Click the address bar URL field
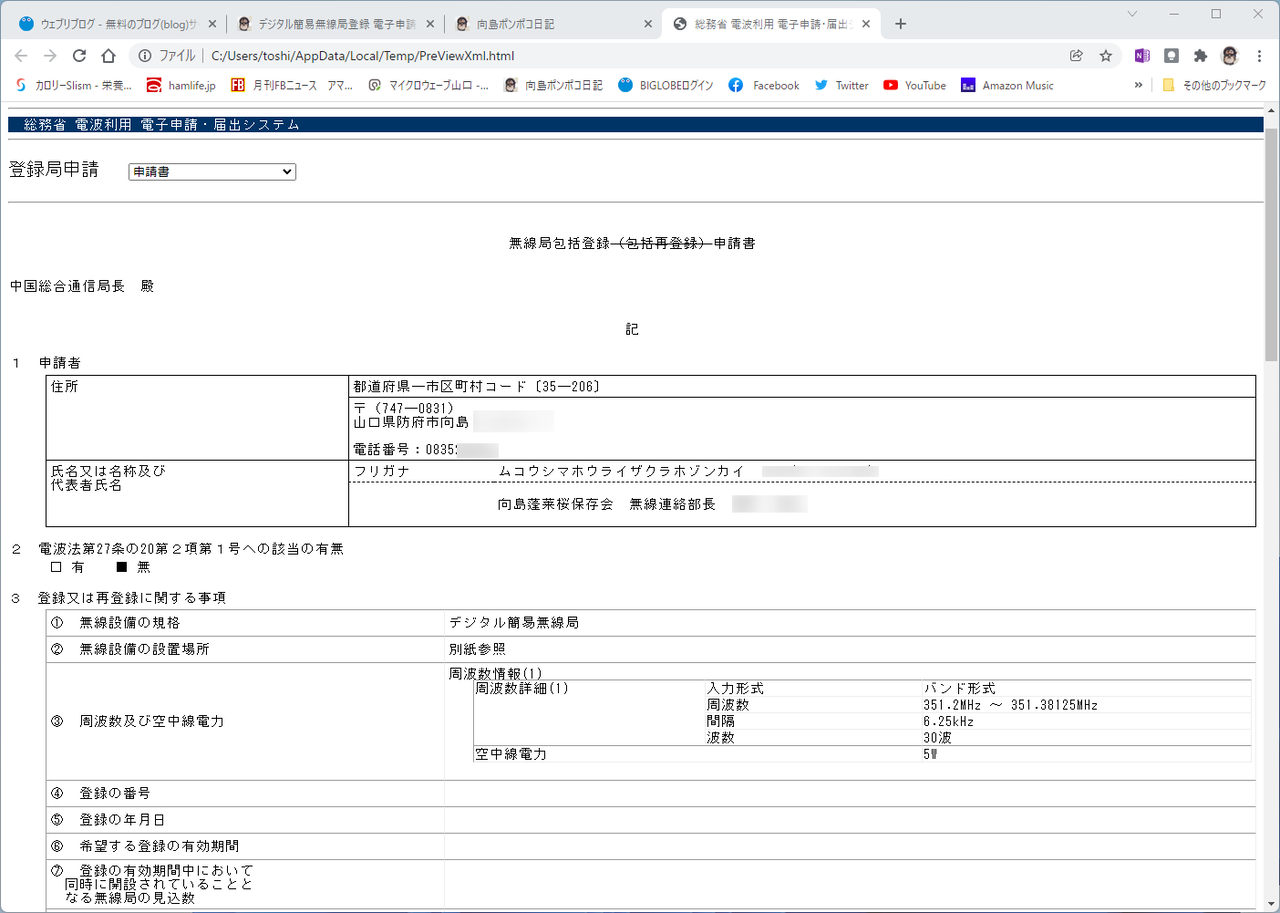This screenshot has width=1280, height=913. click(x=630, y=56)
